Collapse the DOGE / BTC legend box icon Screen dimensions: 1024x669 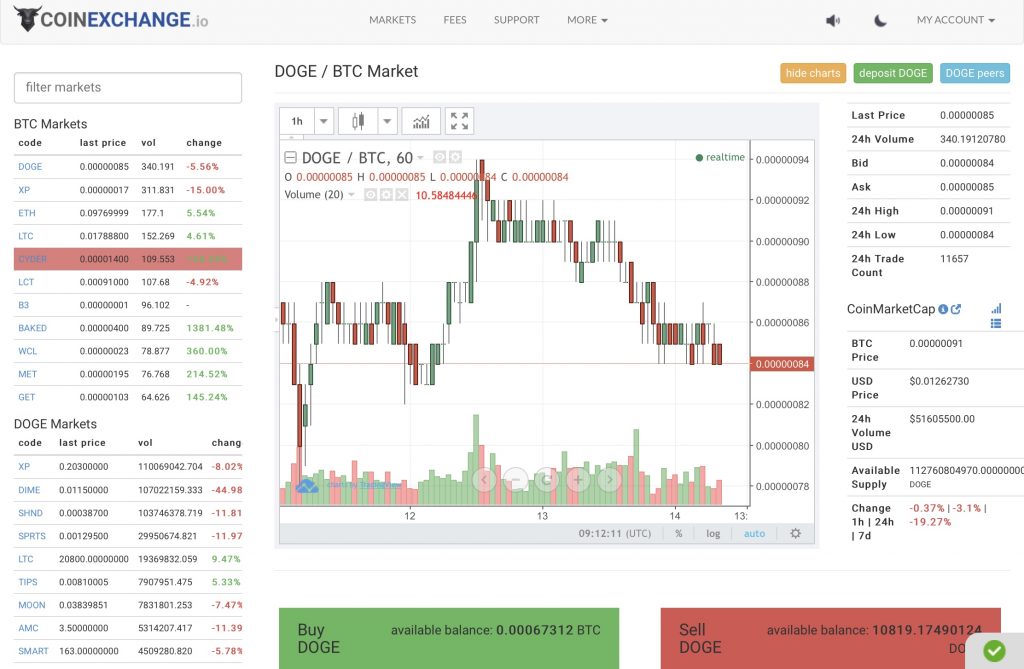pos(291,157)
